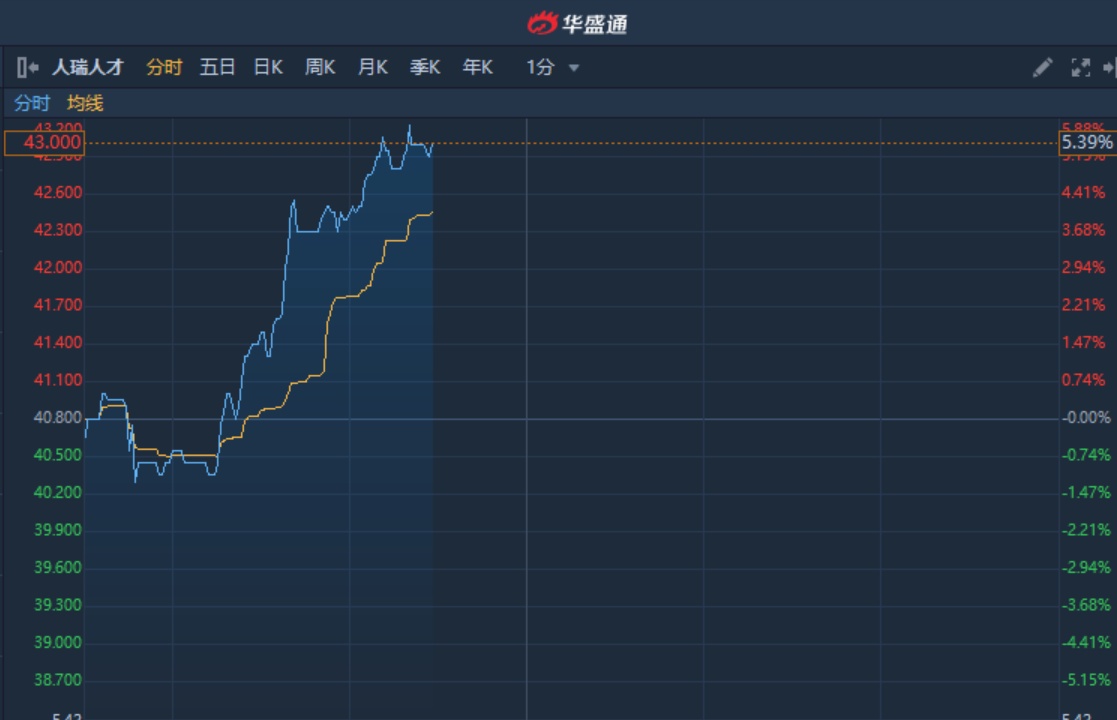Click the 华盛通 logo at top

pyautogui.click(x=578, y=23)
